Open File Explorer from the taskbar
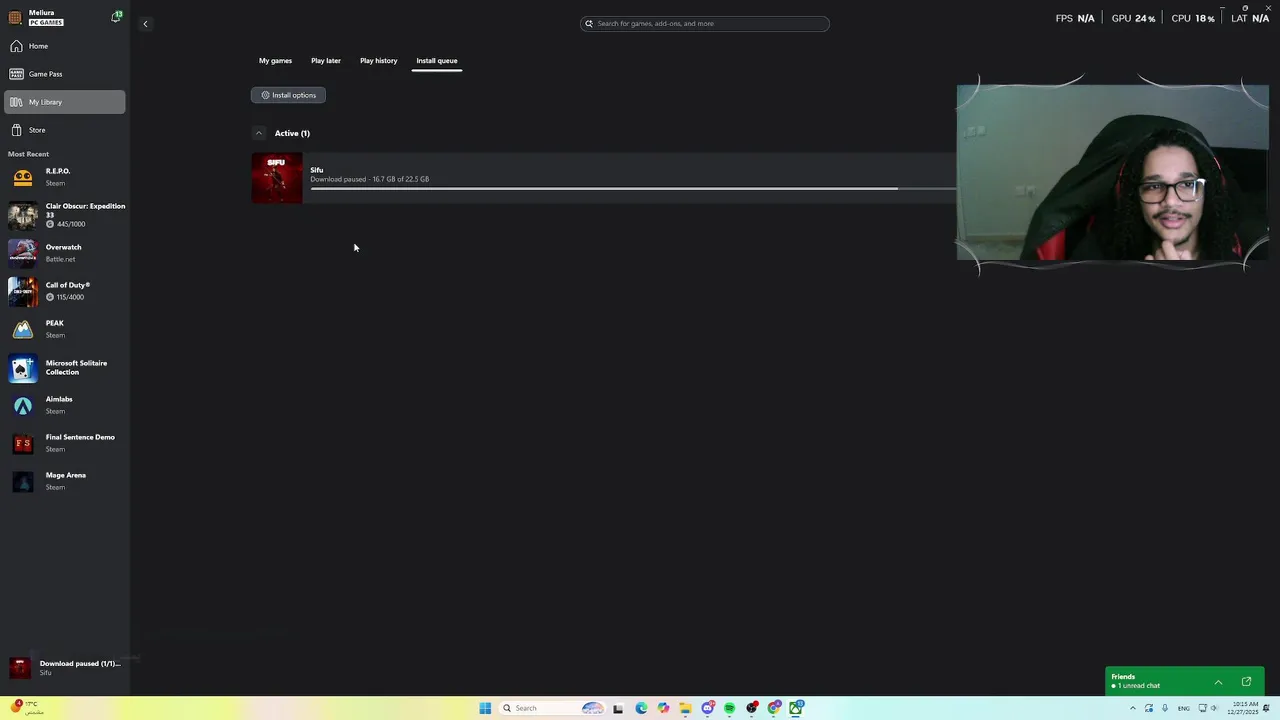Image resolution: width=1280 pixels, height=720 pixels. (x=685, y=708)
